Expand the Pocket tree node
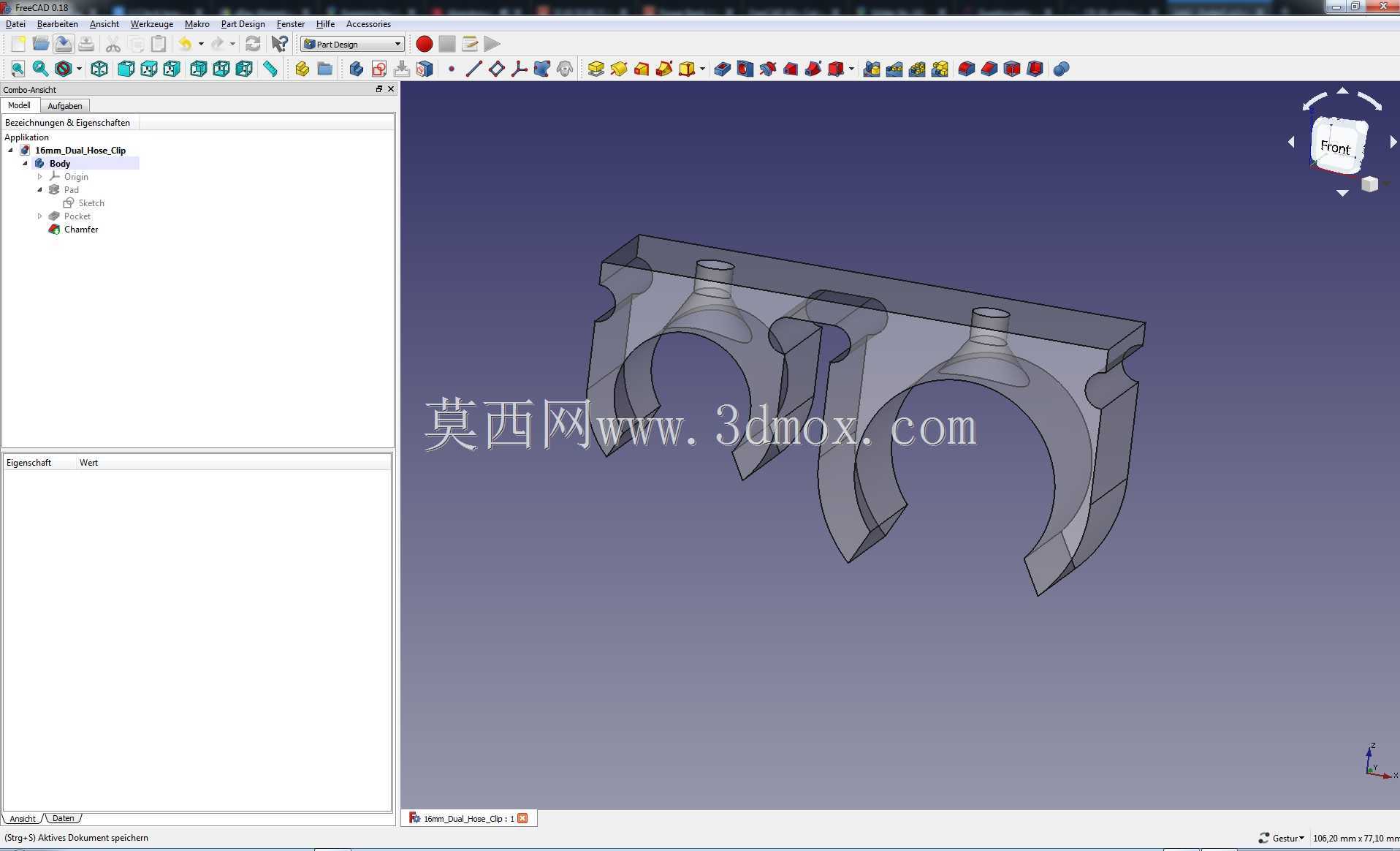The width and height of the screenshot is (1400, 851). pos(40,216)
